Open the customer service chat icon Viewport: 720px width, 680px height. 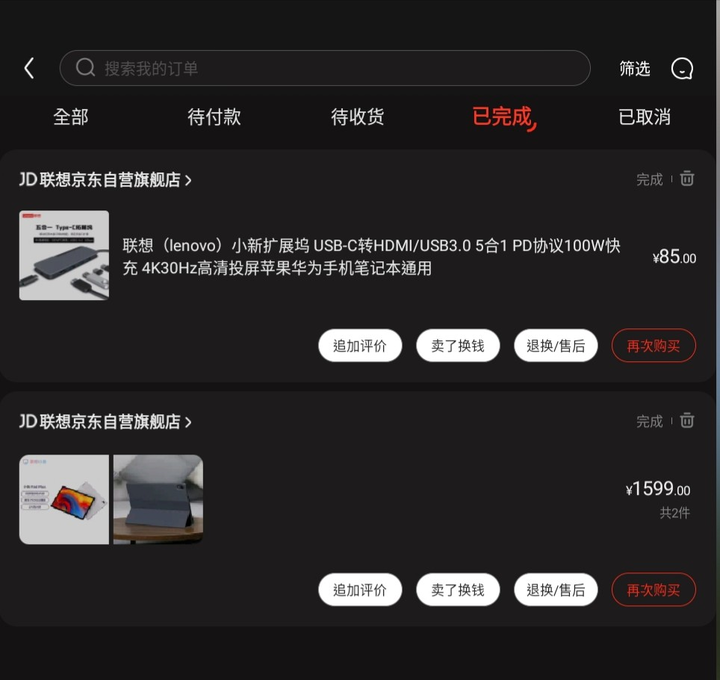[682, 69]
